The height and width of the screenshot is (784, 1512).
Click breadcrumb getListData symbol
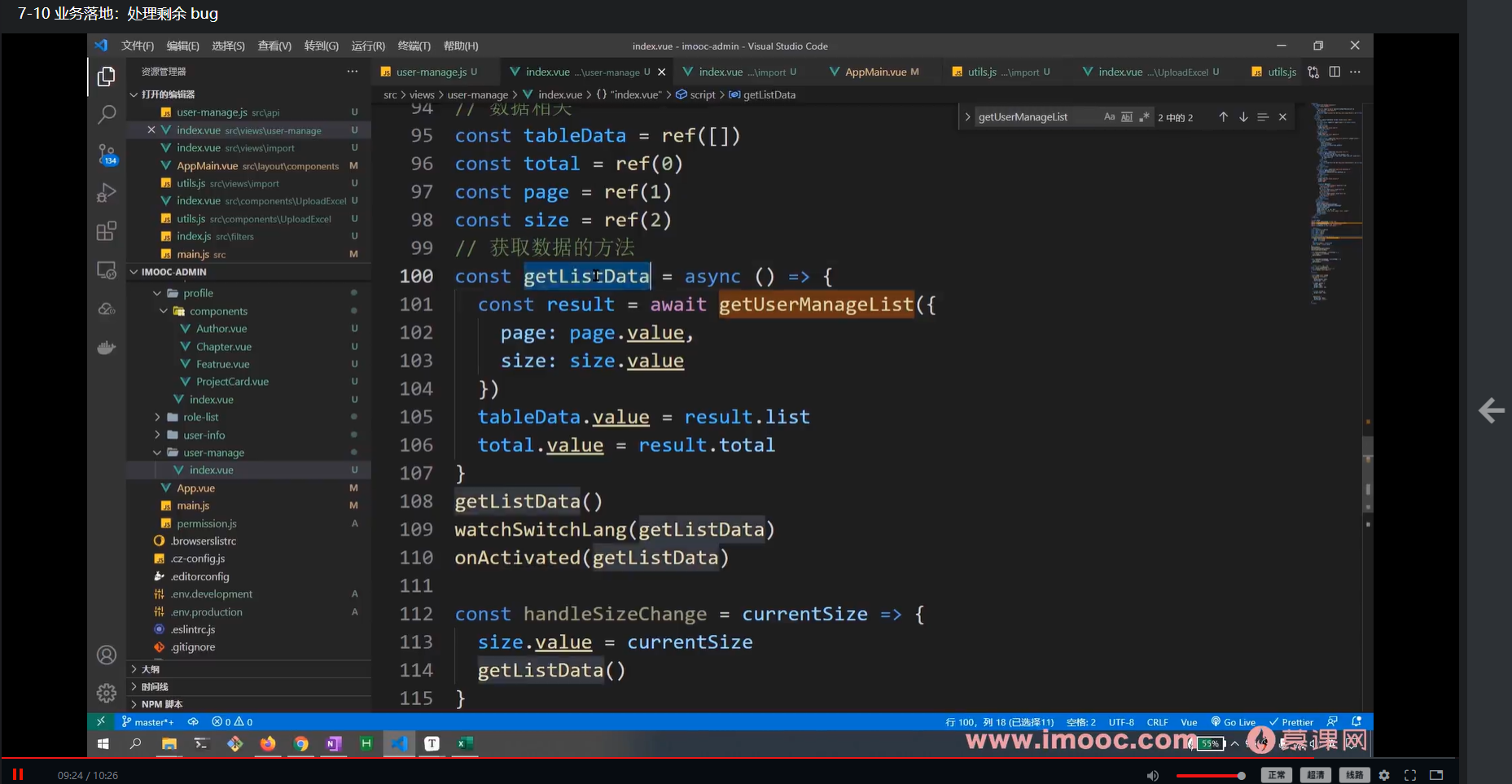tap(762, 94)
